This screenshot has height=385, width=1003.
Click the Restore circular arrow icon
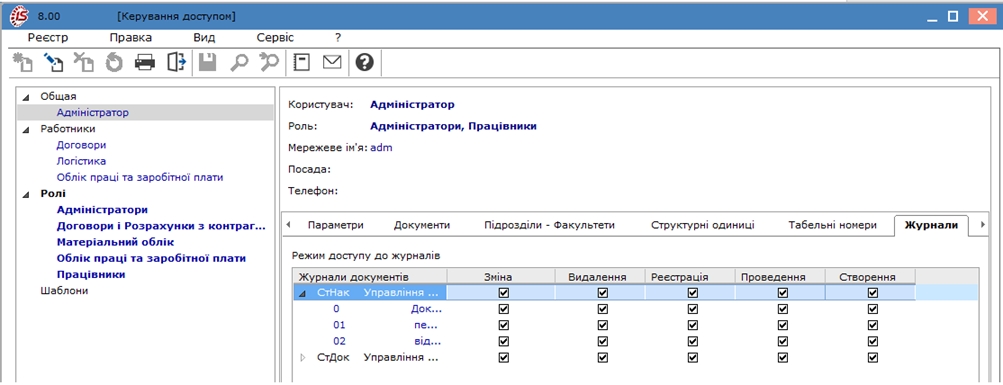point(114,62)
